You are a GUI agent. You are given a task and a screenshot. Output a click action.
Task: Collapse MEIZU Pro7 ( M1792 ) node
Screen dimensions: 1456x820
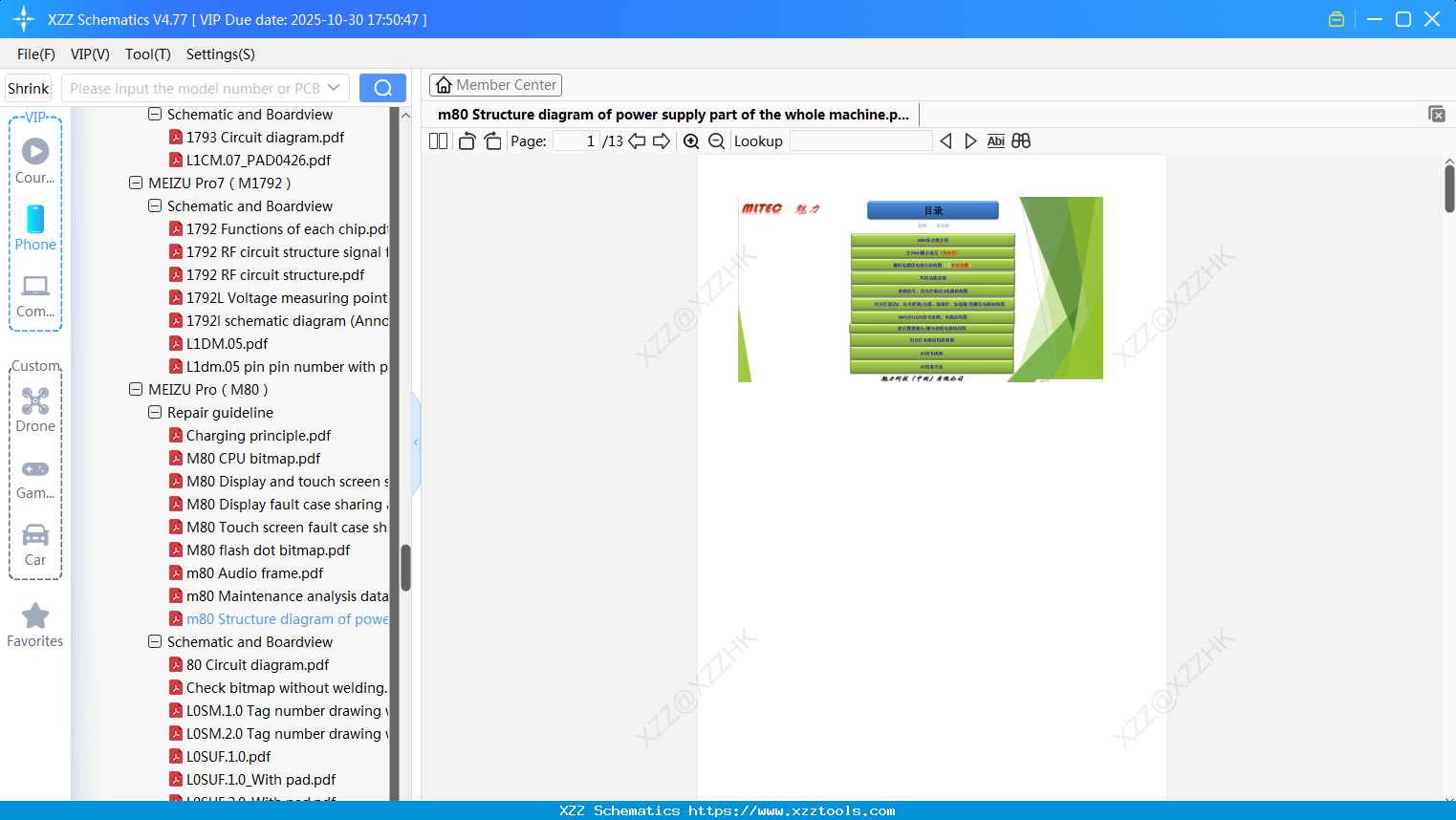coord(136,183)
